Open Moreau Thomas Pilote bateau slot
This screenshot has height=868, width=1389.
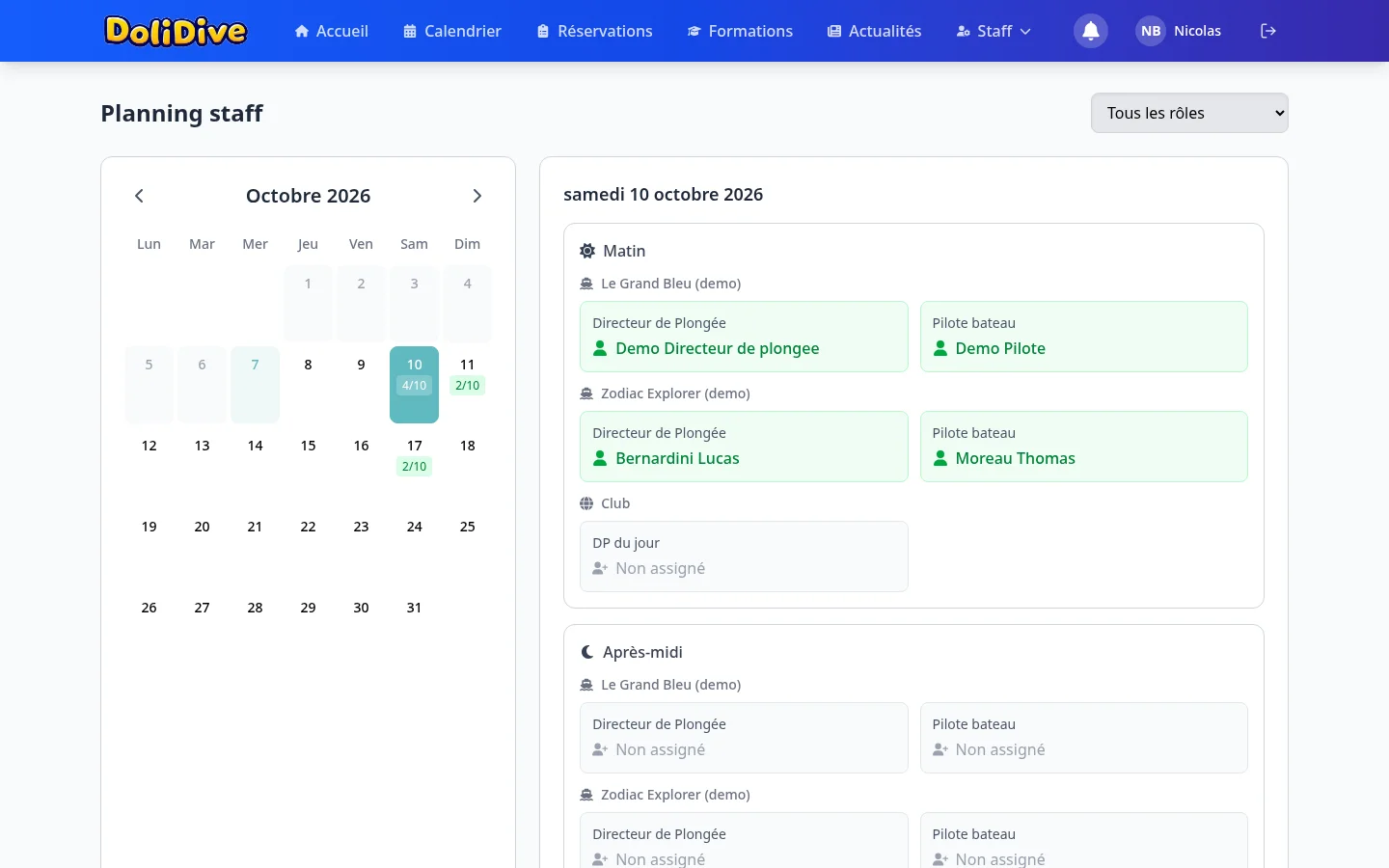tap(1084, 447)
